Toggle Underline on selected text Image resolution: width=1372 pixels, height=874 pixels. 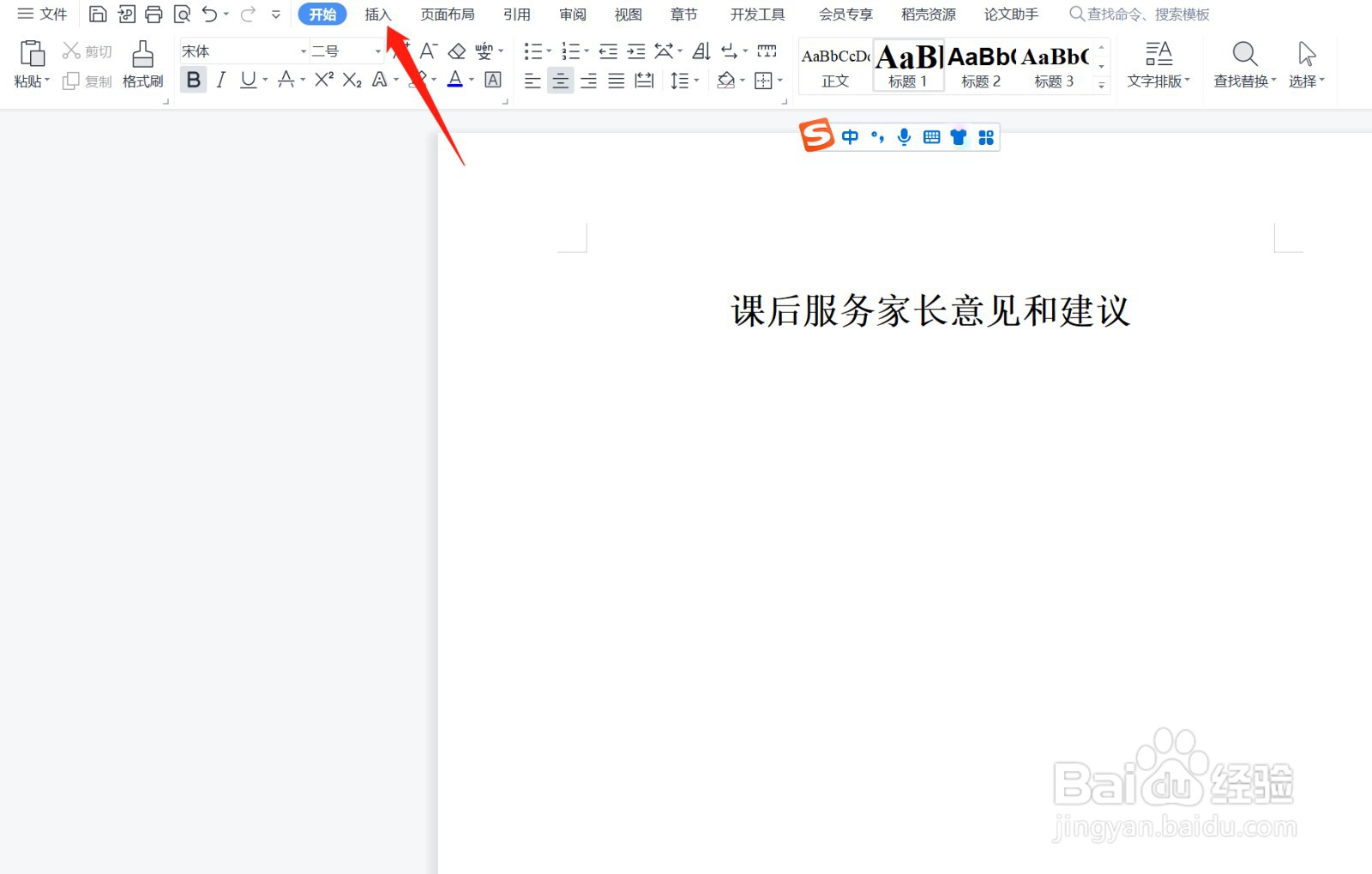click(248, 80)
